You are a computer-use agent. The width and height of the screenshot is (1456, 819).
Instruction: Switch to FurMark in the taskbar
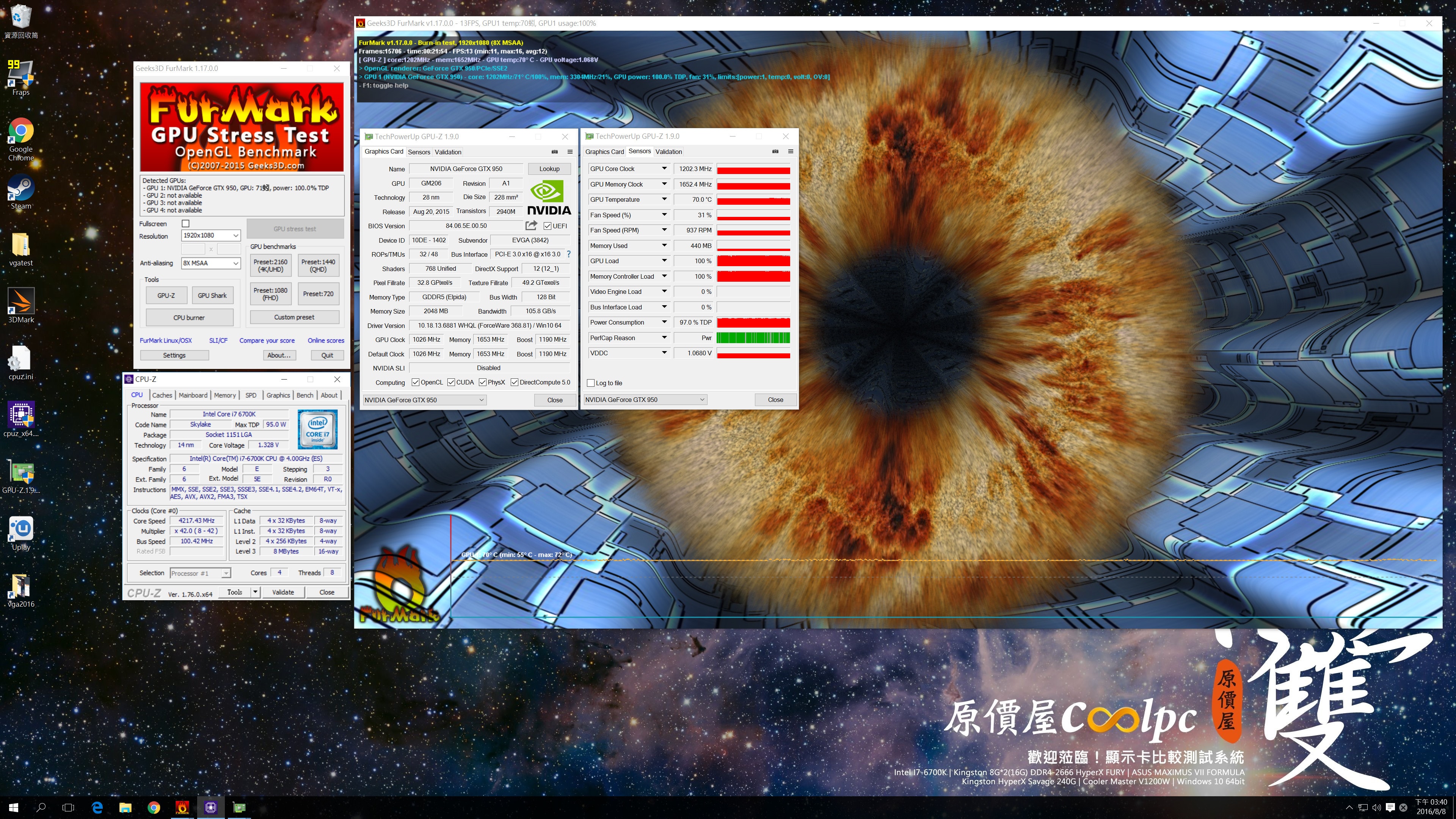click(182, 807)
